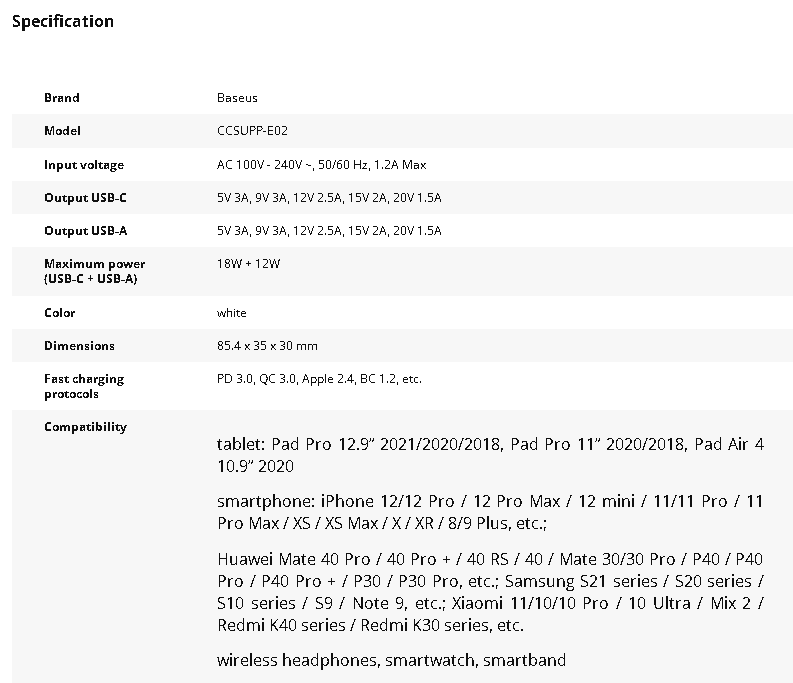Click the Output USB-C voltage values
Screen dimensions: 793x683
(x=328, y=198)
